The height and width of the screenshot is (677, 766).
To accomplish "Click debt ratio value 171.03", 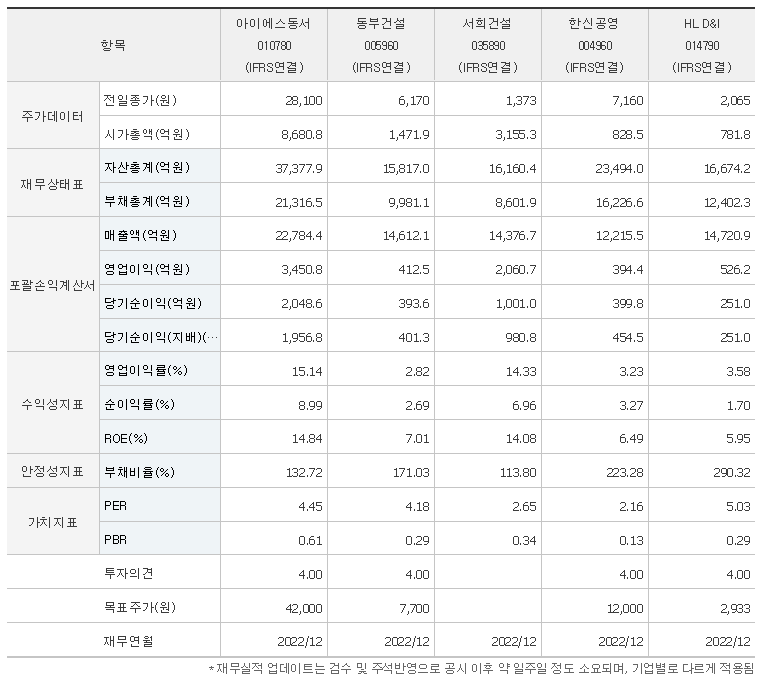I will (x=411, y=473).
